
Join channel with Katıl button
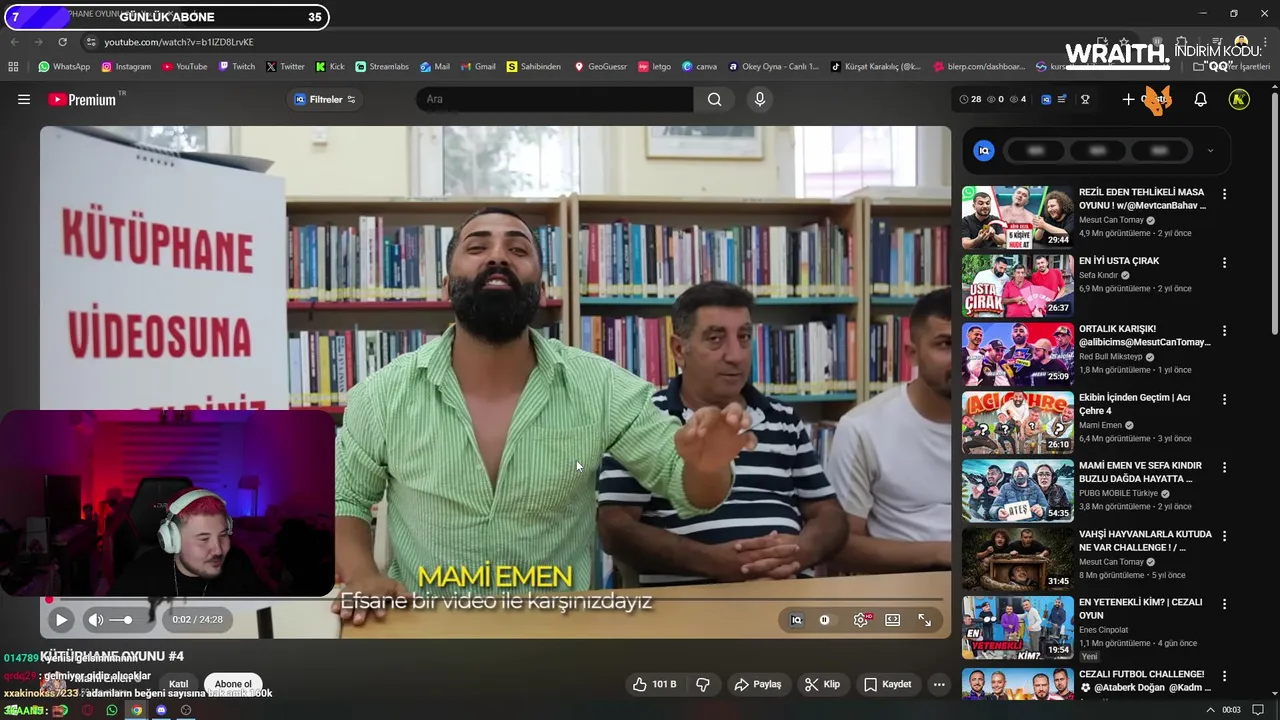pos(178,684)
